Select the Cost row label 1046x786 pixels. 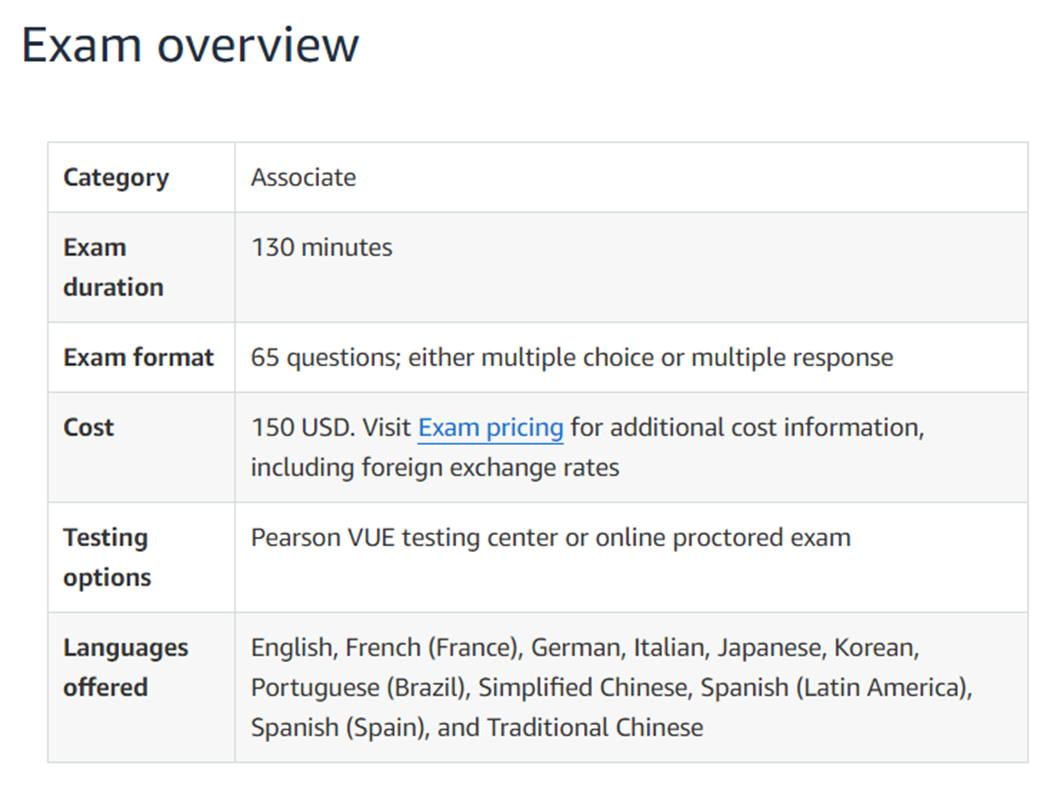(88, 428)
